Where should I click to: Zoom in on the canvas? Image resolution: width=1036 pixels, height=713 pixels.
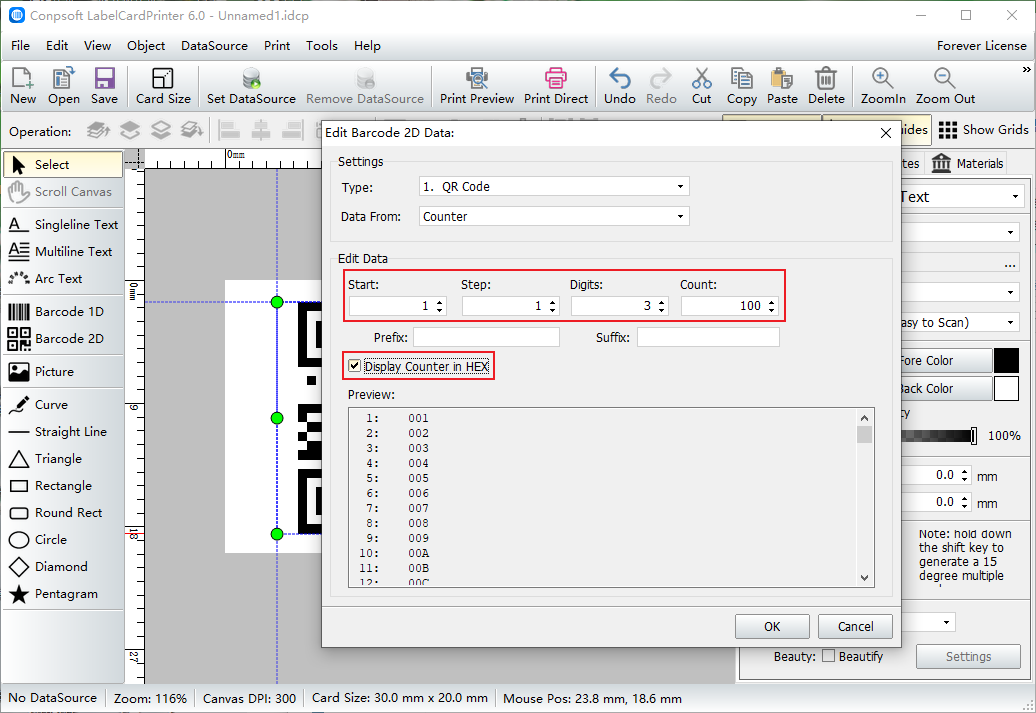[x=883, y=86]
